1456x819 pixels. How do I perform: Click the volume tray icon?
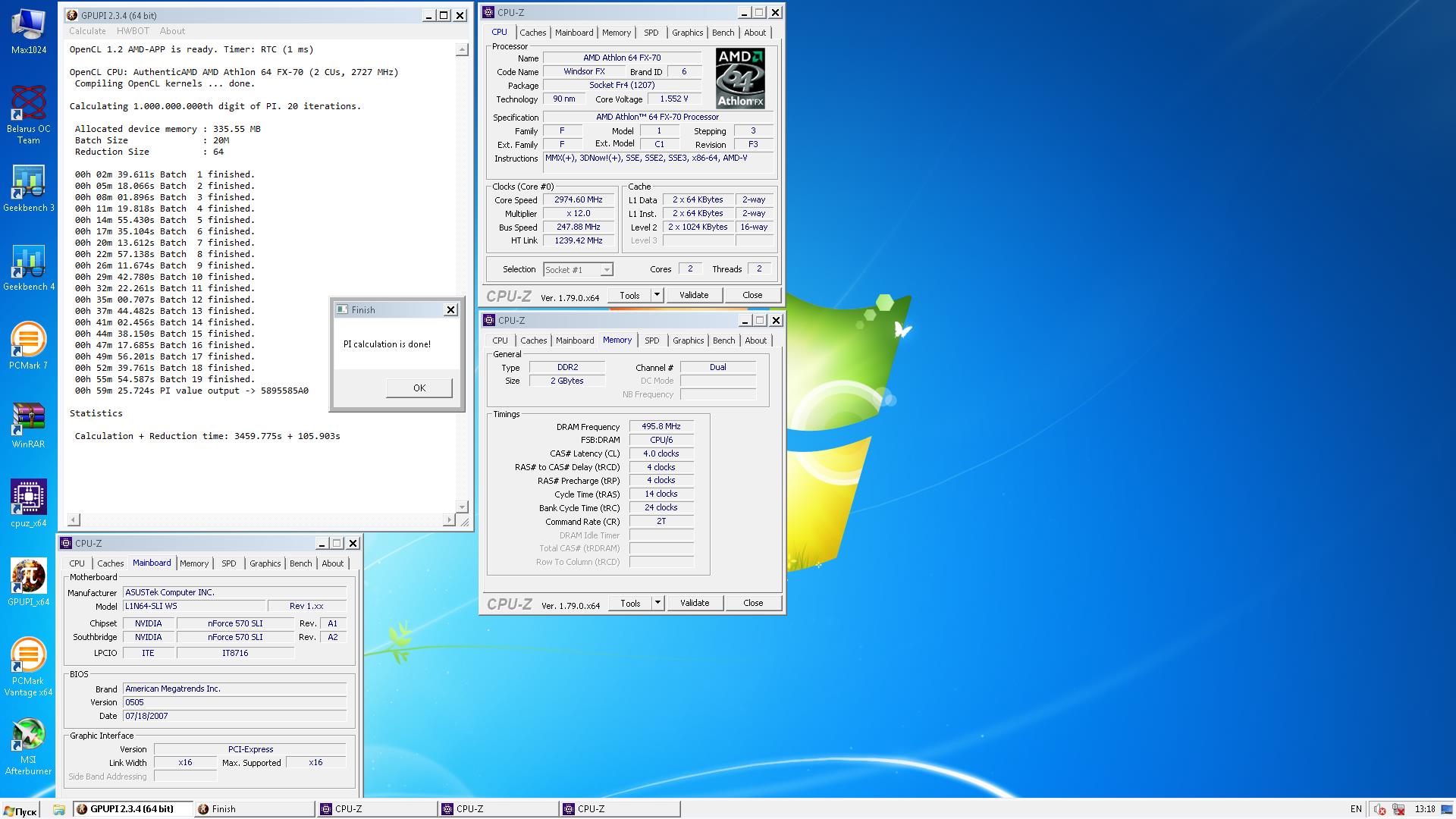[1380, 809]
